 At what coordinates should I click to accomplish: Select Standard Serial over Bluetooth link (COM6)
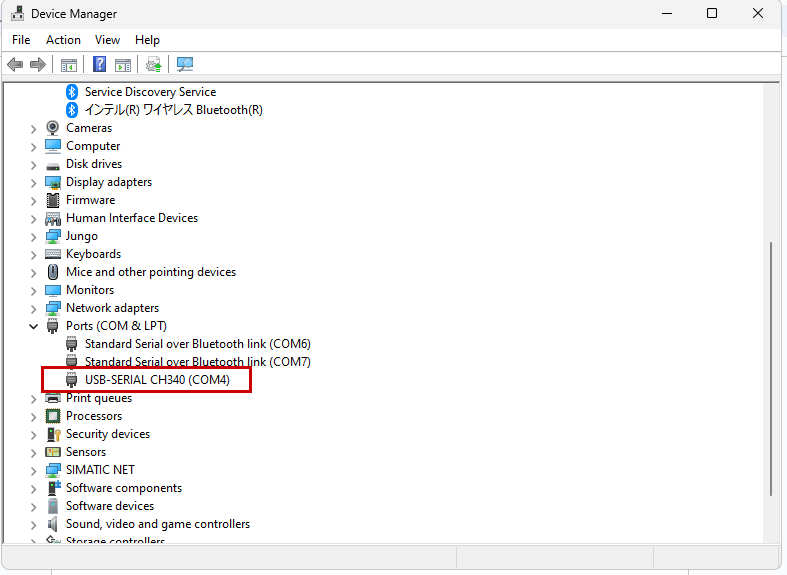pos(197,344)
